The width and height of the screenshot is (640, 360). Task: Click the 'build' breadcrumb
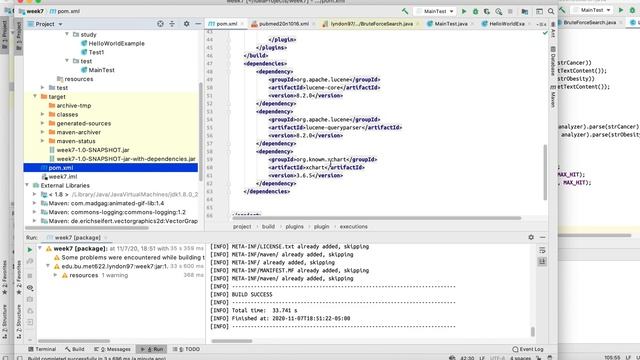[268, 227]
